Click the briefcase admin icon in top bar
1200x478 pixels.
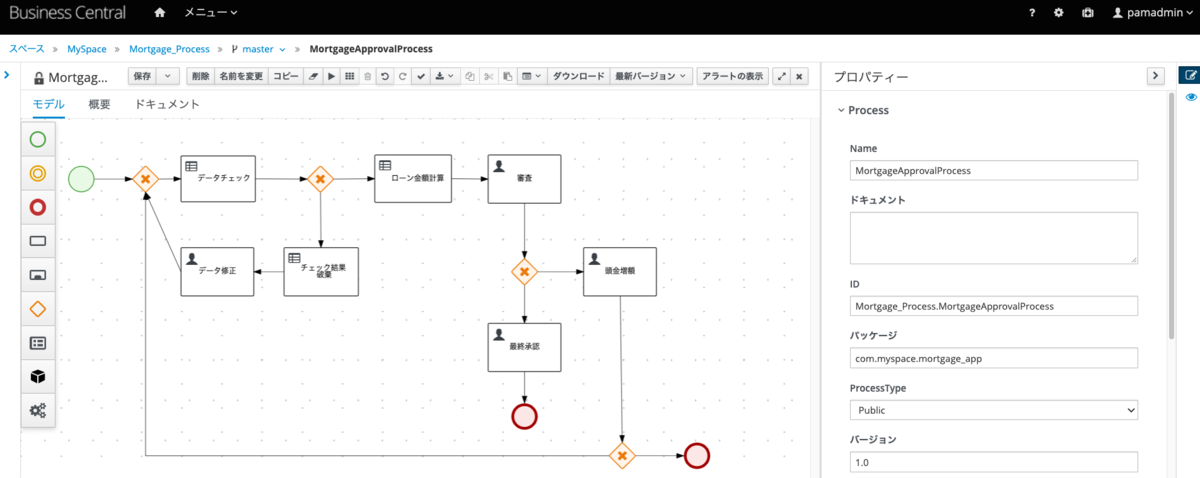(1087, 13)
